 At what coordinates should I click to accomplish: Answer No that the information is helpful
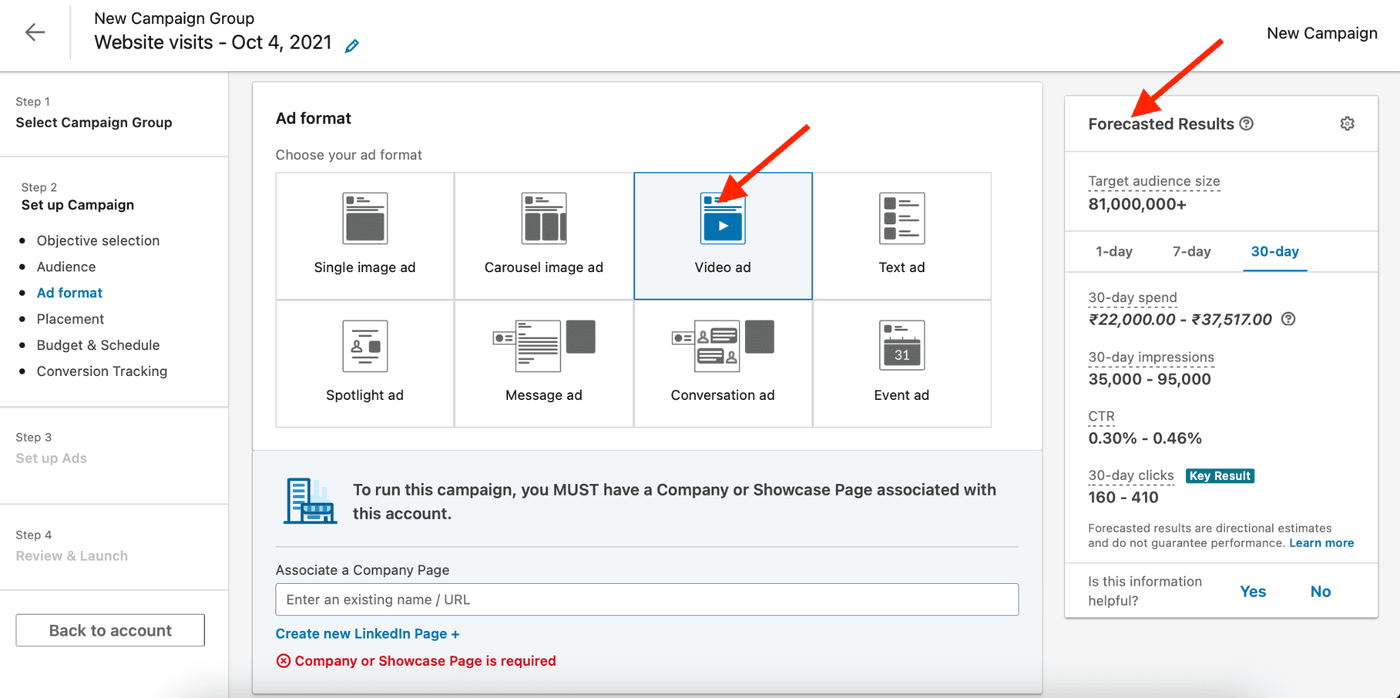[1320, 591]
